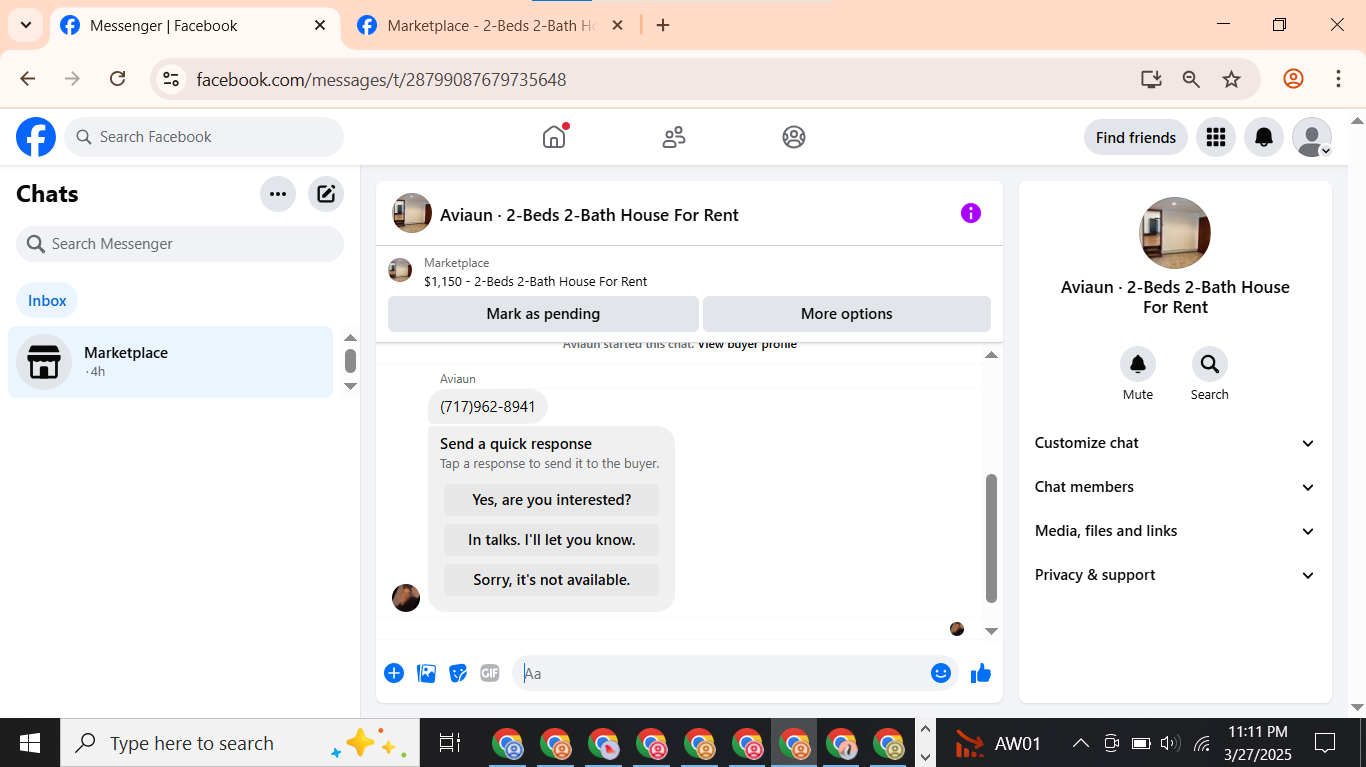Show hidden system tray icons chevron

(x=1080, y=743)
